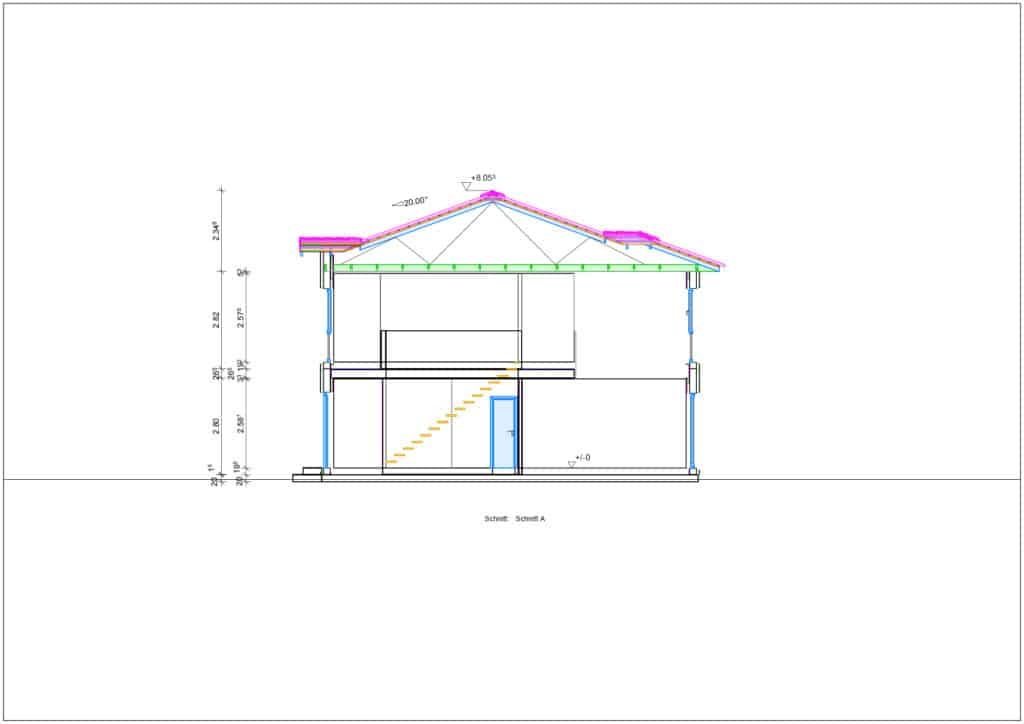Select the 2.34 roof height dimension
The image size is (1024, 724).
pos(216,230)
